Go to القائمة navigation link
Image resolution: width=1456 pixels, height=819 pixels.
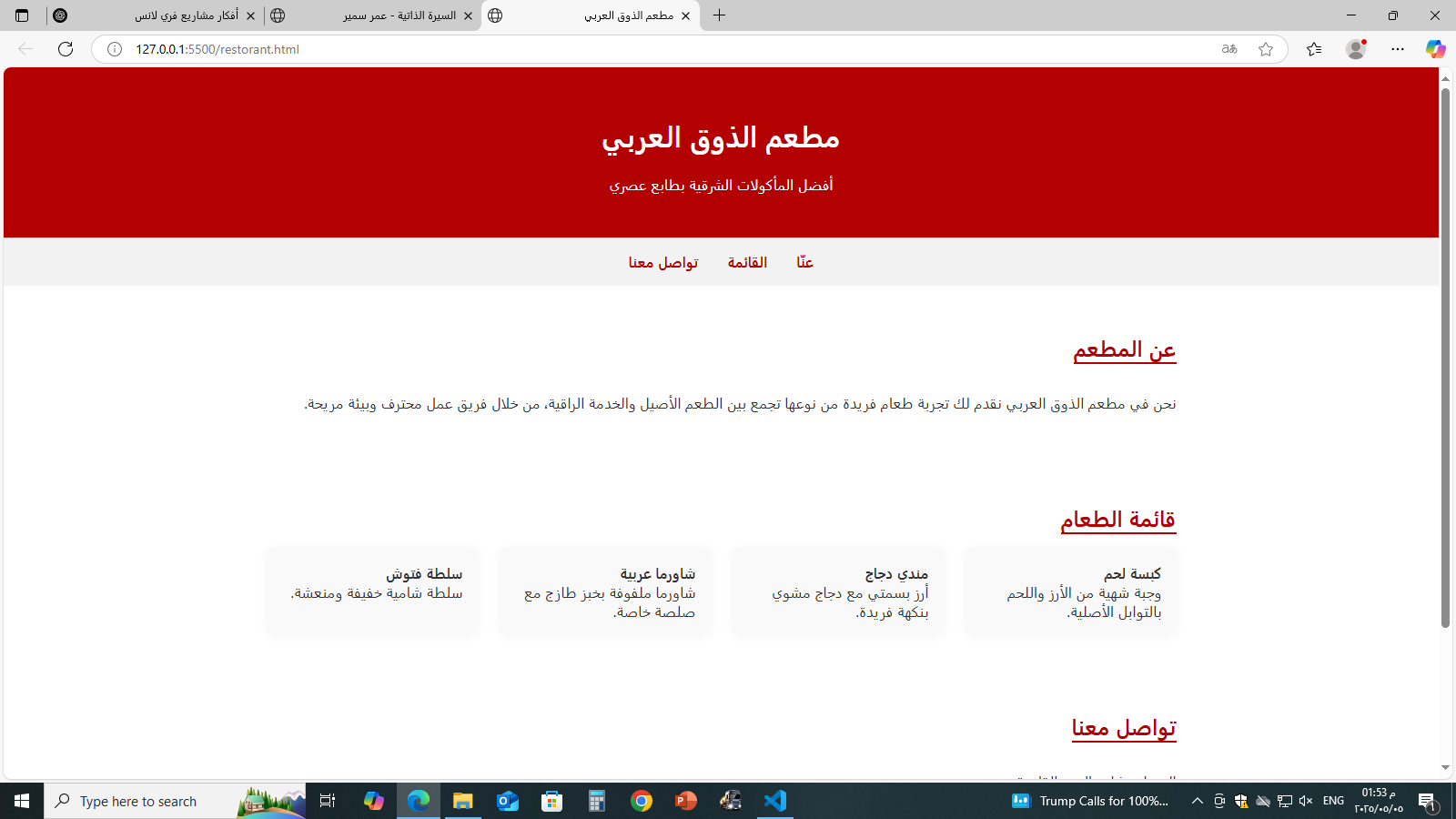pyautogui.click(x=747, y=262)
